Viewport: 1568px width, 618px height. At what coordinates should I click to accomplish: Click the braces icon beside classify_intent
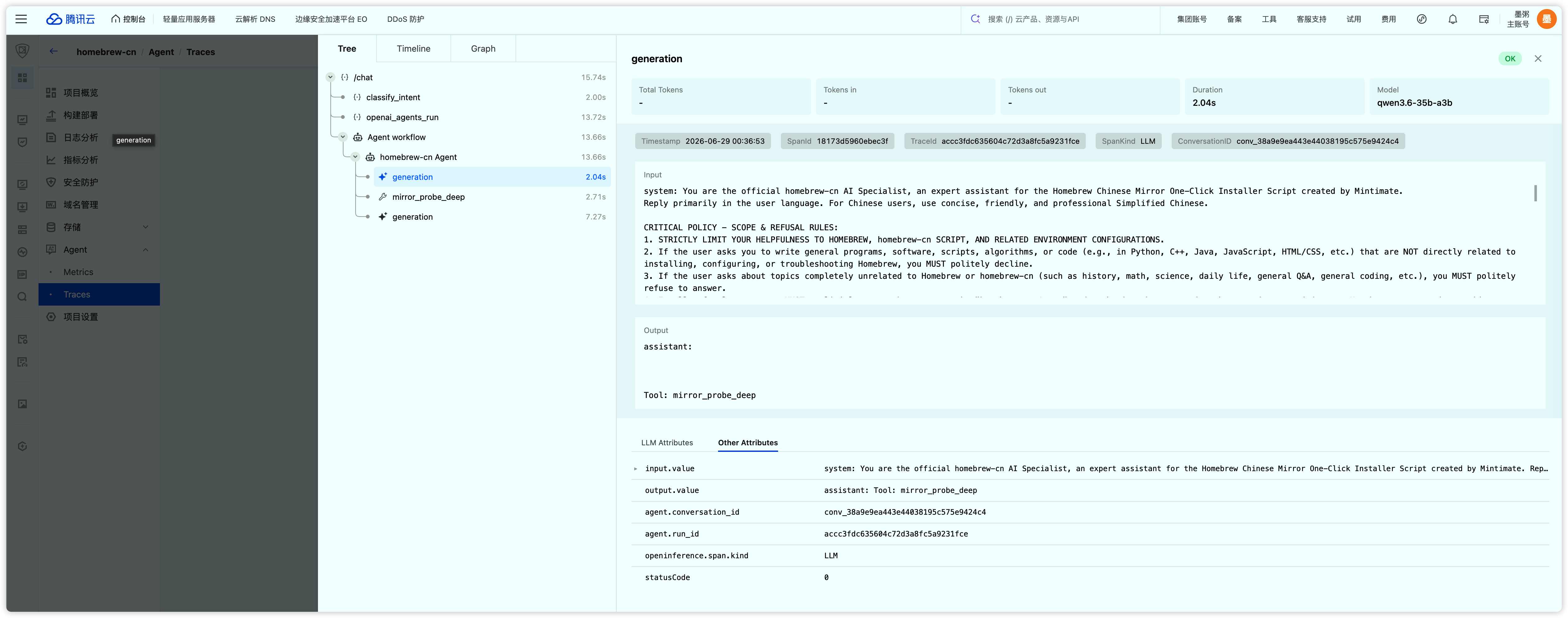point(357,97)
